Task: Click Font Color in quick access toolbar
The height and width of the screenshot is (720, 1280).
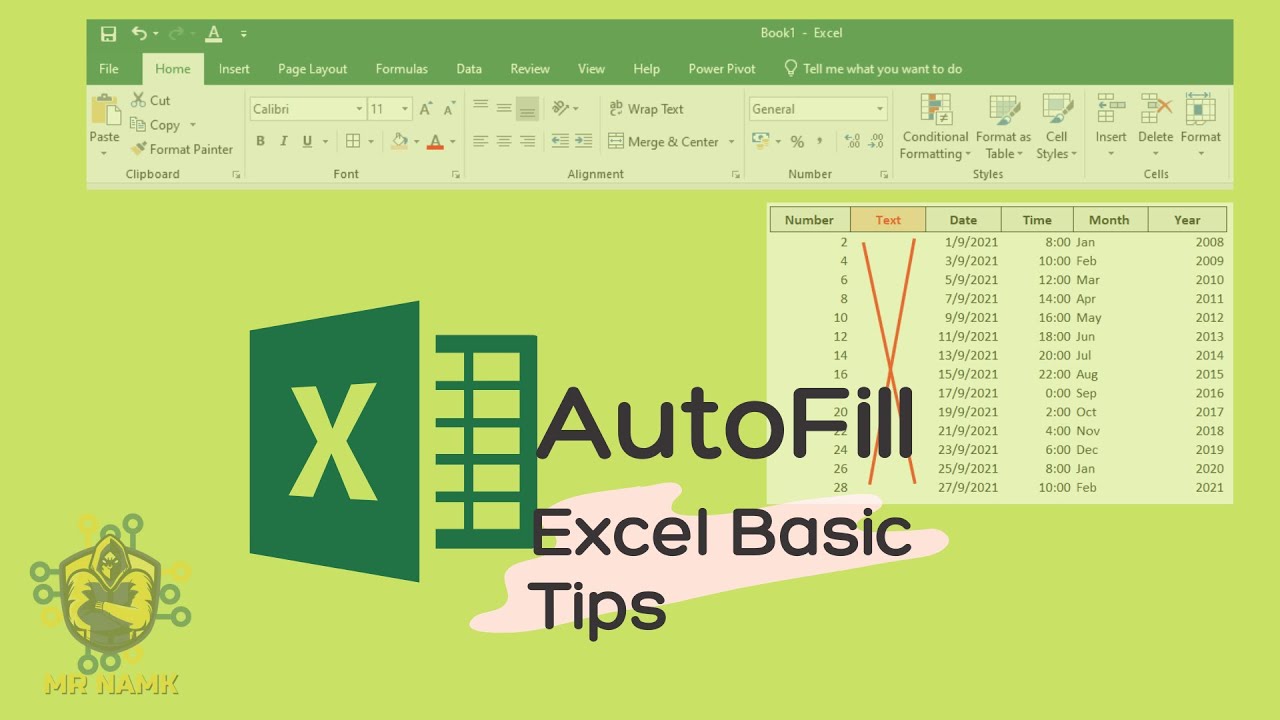Action: 213,34
